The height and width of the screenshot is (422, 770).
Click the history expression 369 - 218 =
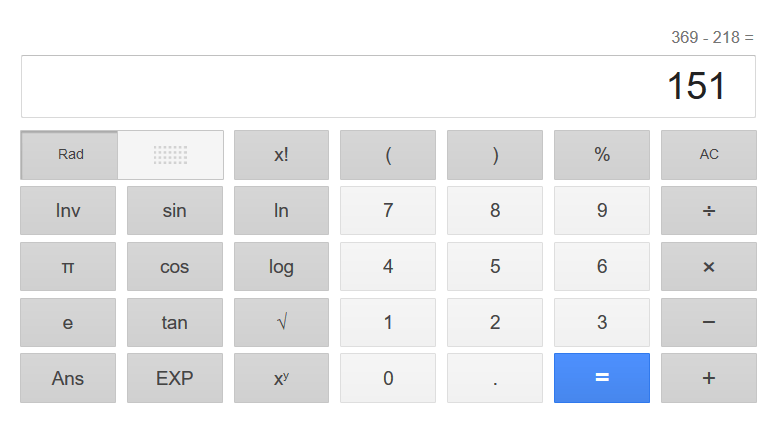712,38
